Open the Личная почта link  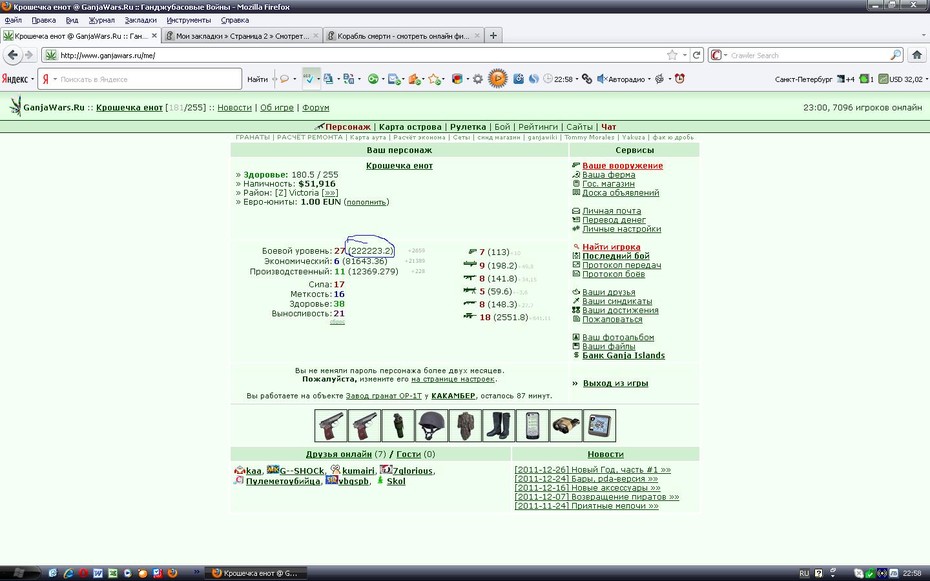click(611, 211)
